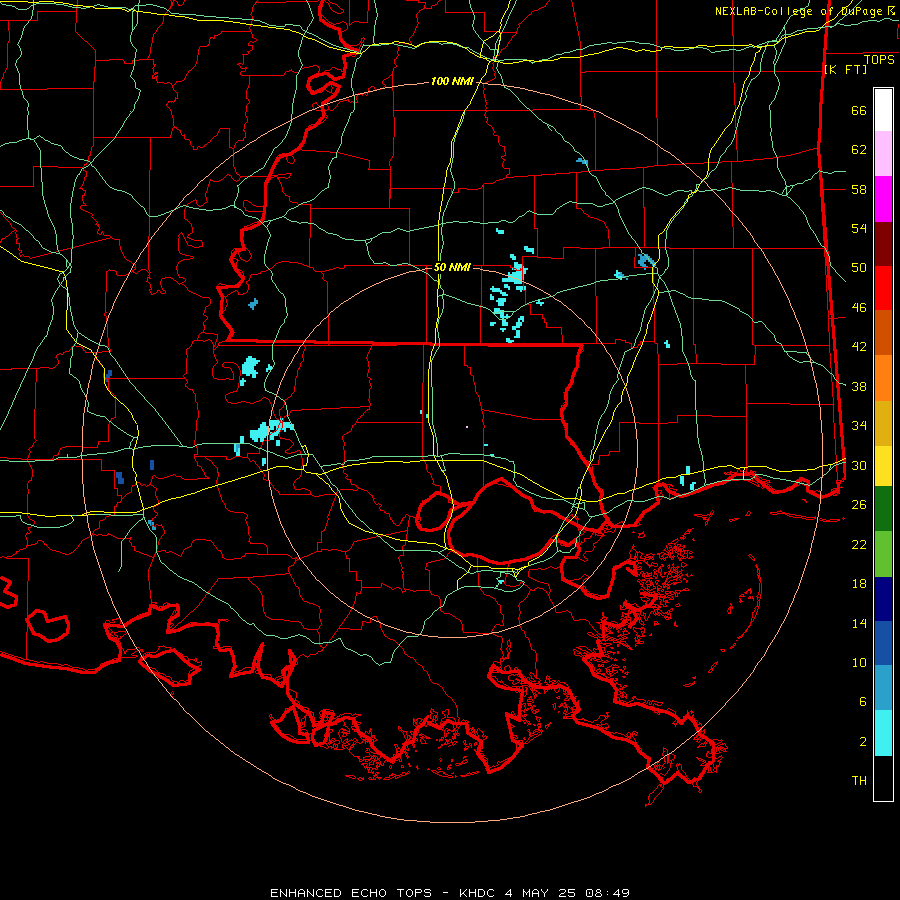Click the '50 NMI' range ring label
The height and width of the screenshot is (900, 900).
pyautogui.click(x=452, y=267)
